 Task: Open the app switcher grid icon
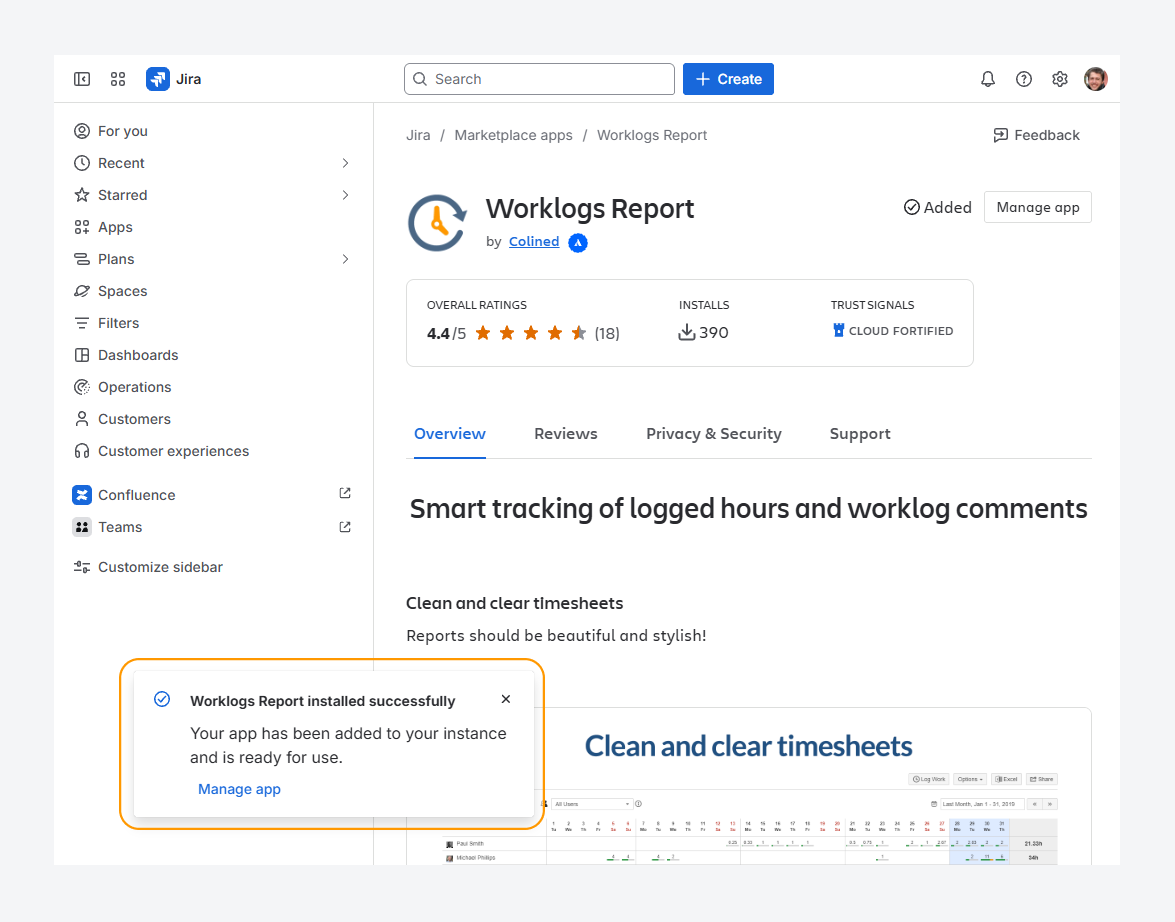pos(118,79)
